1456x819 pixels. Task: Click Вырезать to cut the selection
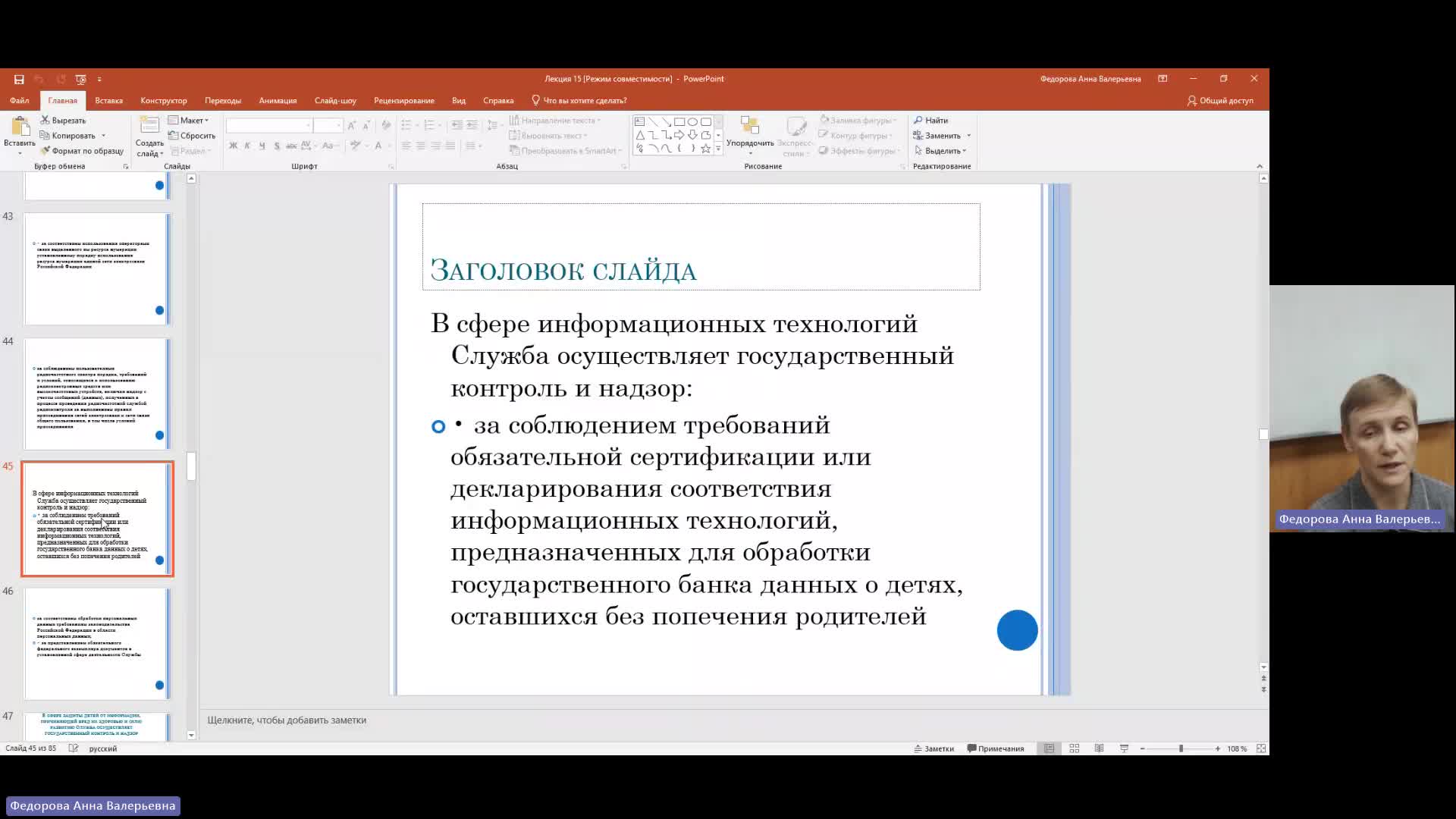coord(64,120)
